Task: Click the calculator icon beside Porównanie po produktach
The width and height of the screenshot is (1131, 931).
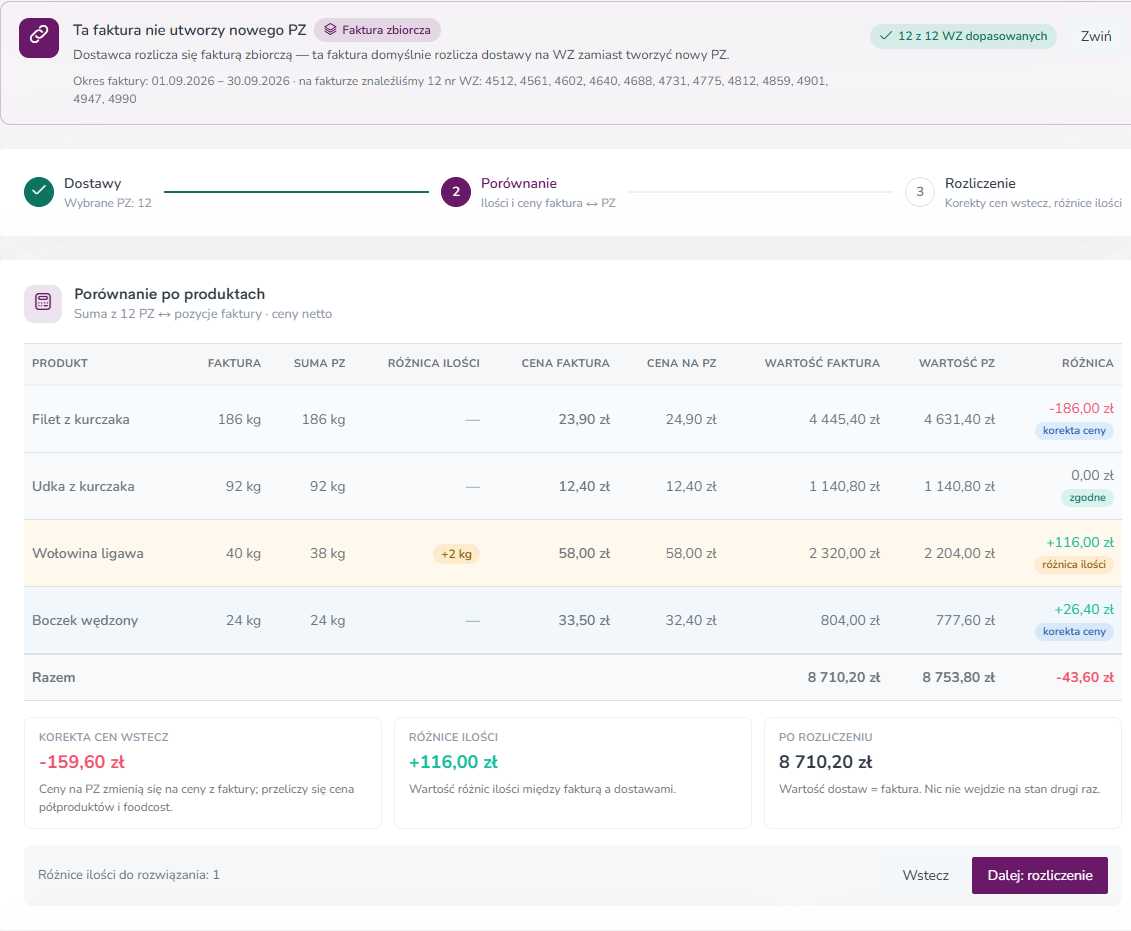Action: [x=43, y=304]
